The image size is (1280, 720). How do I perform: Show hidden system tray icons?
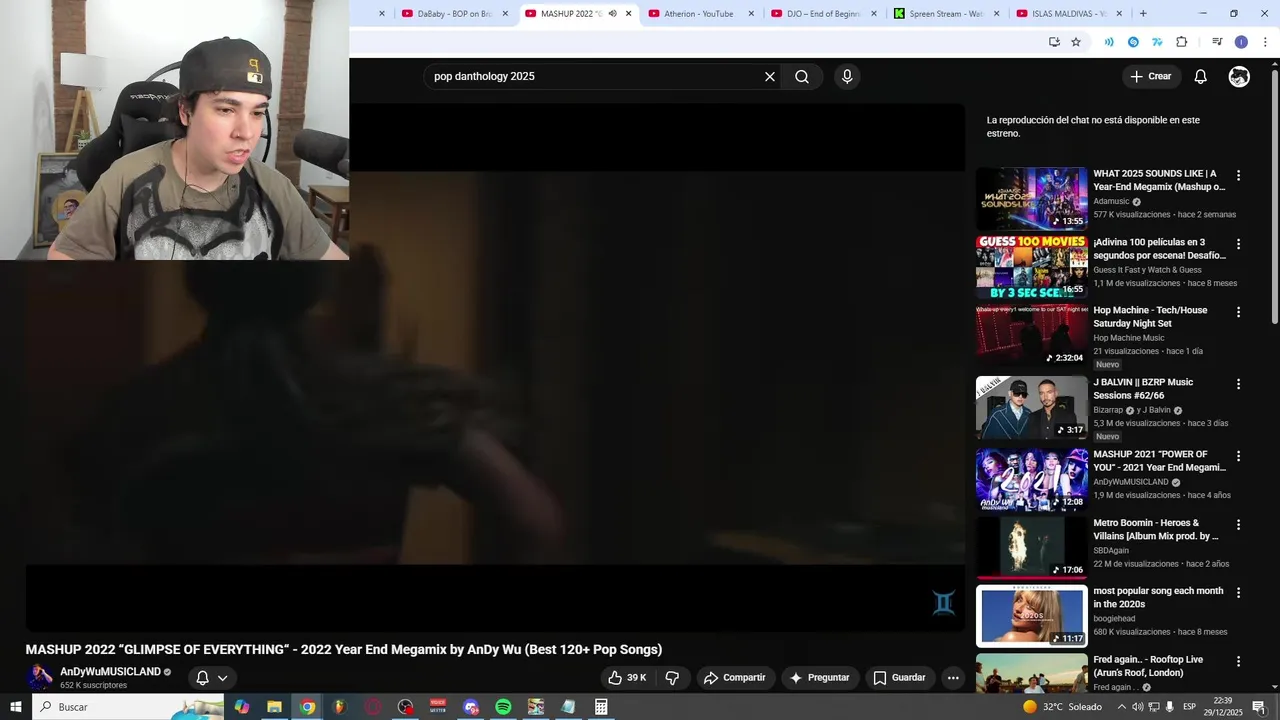point(1121,707)
